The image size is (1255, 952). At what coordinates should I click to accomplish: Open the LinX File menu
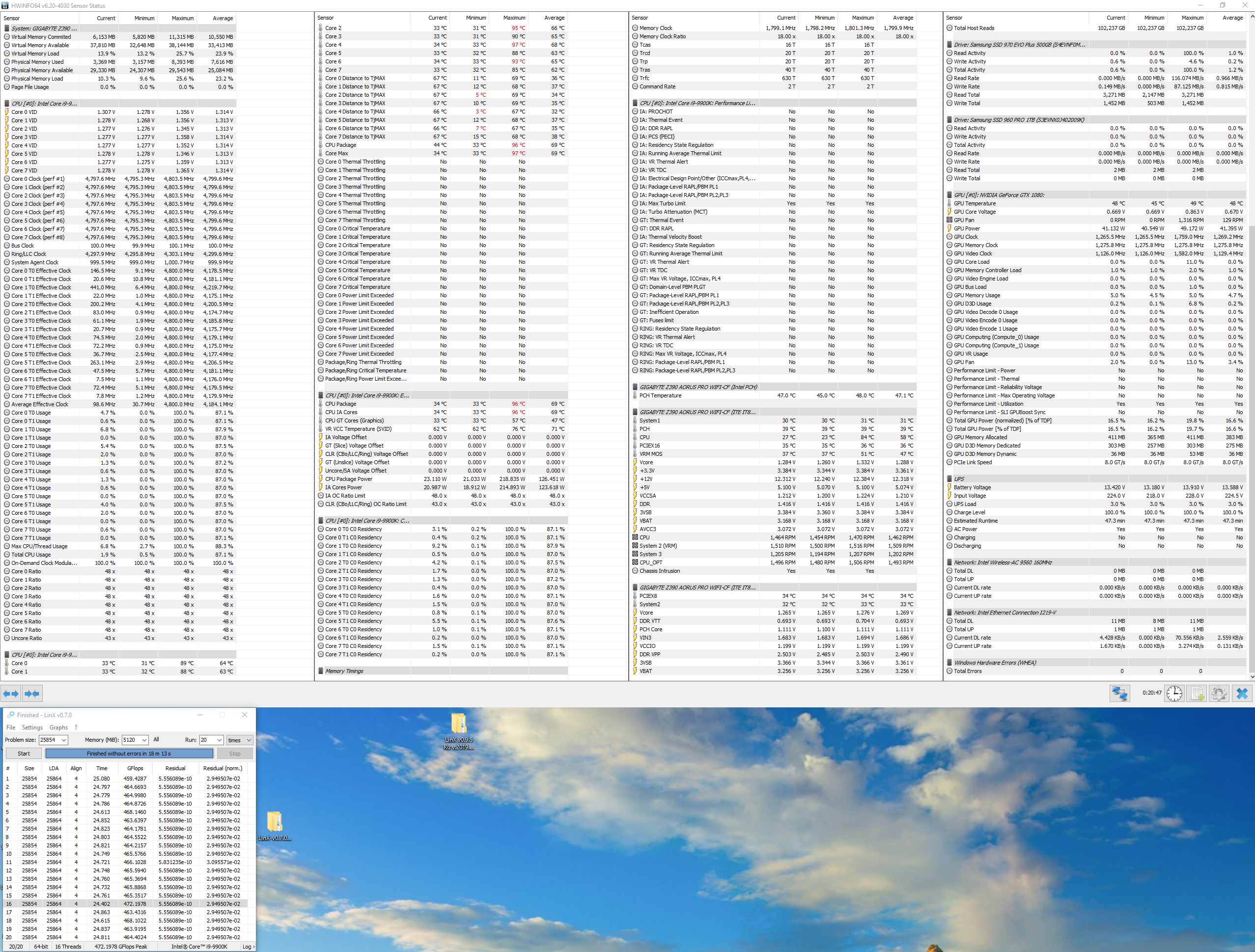[11, 728]
